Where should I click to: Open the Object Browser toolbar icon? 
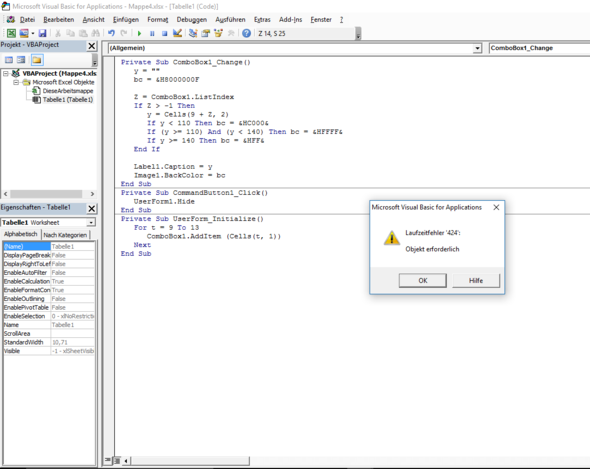click(x=218, y=33)
